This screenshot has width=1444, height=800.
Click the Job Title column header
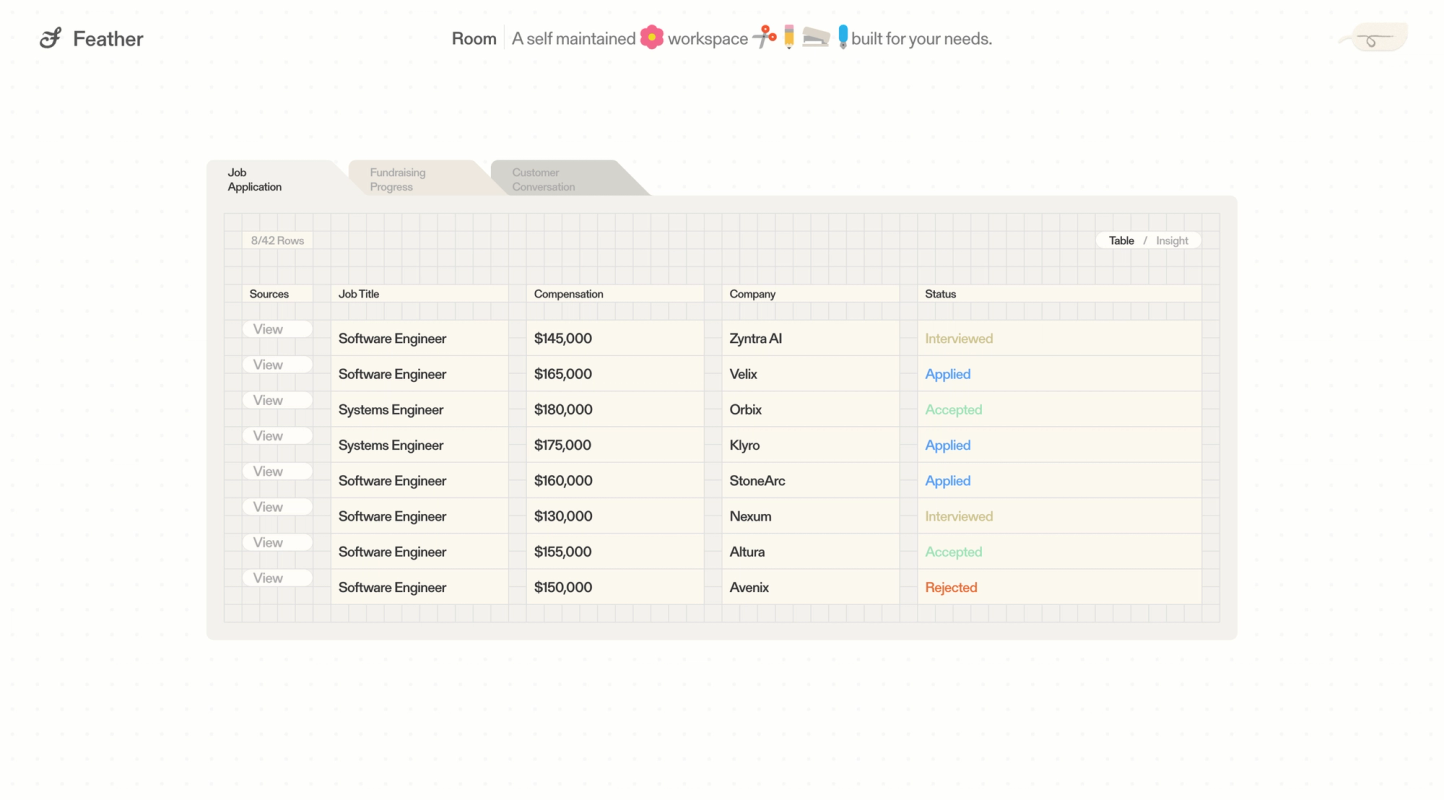[419, 294]
